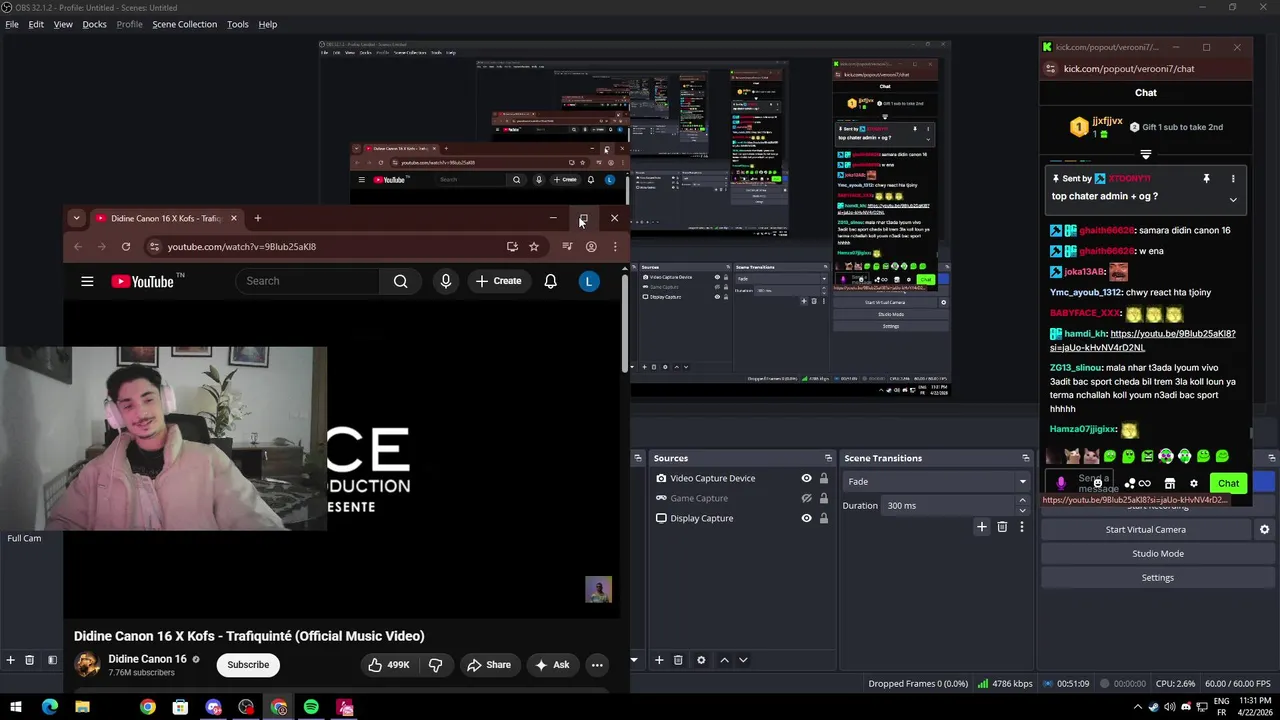This screenshot has width=1280, height=720.
Task: Remove the selected scene
Action: pos(29,660)
